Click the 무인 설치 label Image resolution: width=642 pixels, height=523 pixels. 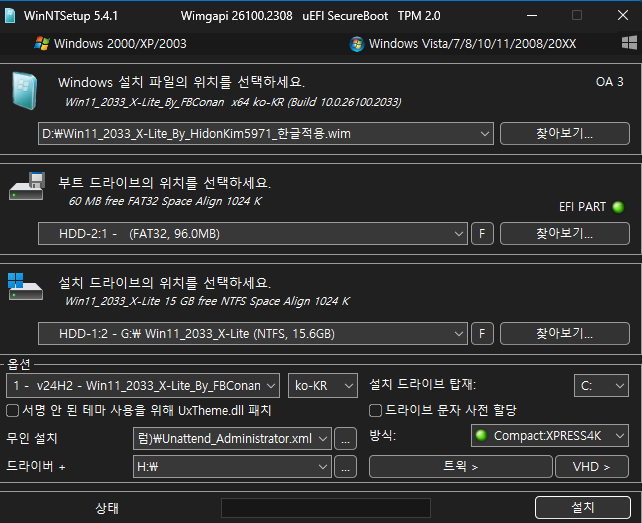(32, 438)
